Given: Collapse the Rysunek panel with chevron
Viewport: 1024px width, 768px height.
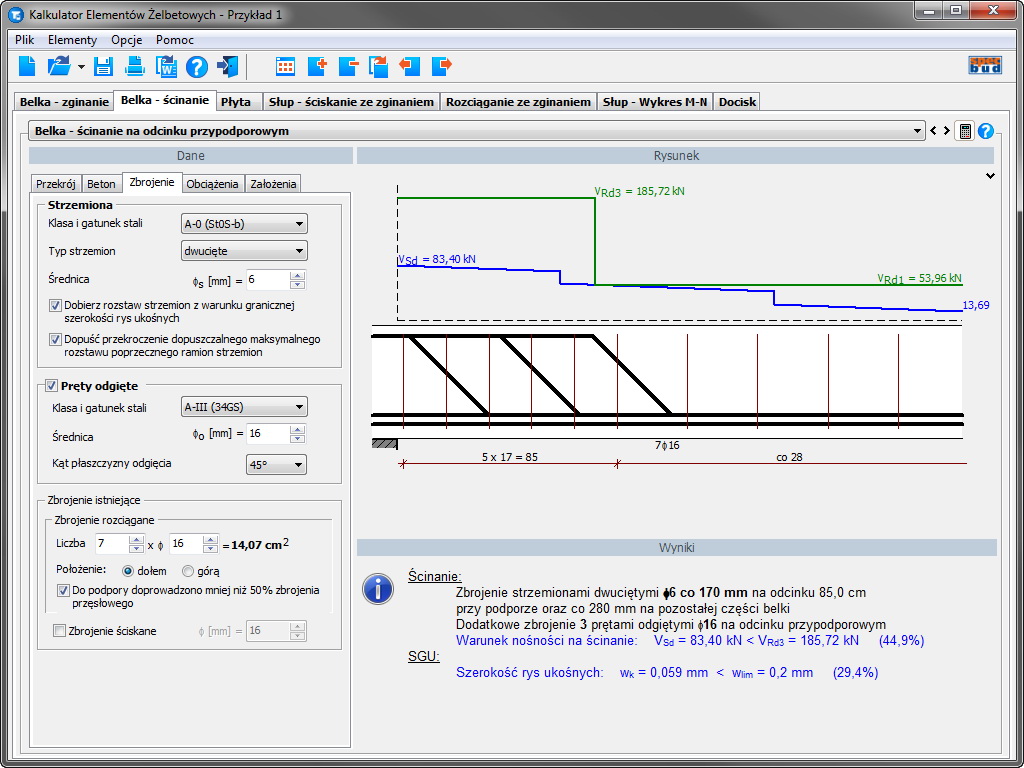Looking at the screenshot, I should click(990, 176).
